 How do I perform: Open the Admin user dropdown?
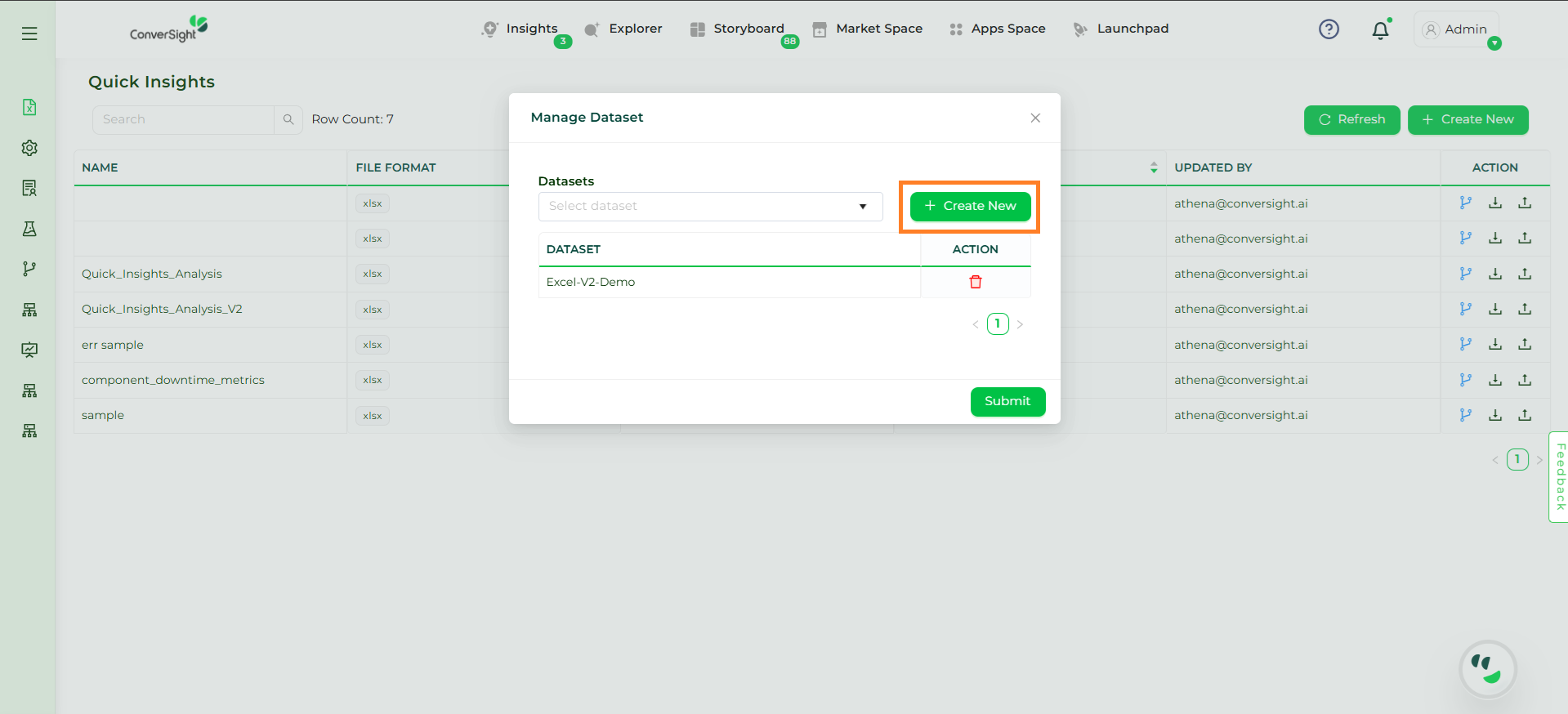1456,29
